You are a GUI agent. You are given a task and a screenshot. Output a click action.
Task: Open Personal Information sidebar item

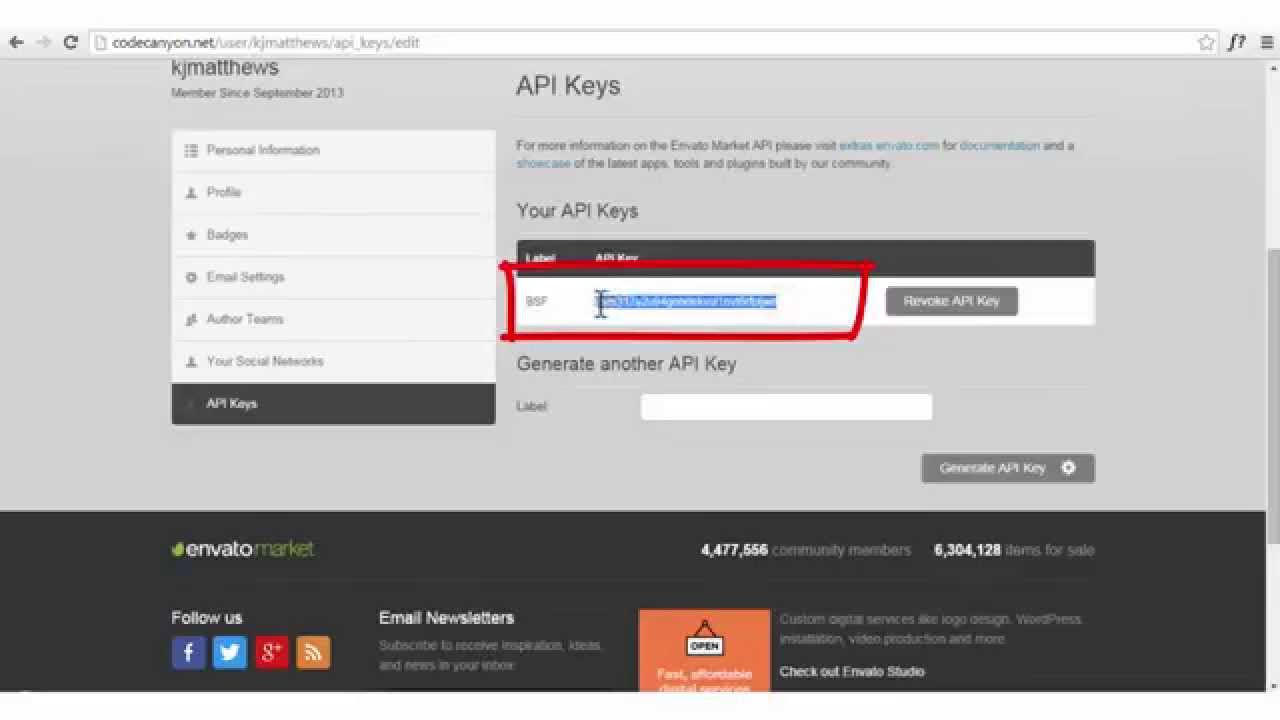pos(333,150)
